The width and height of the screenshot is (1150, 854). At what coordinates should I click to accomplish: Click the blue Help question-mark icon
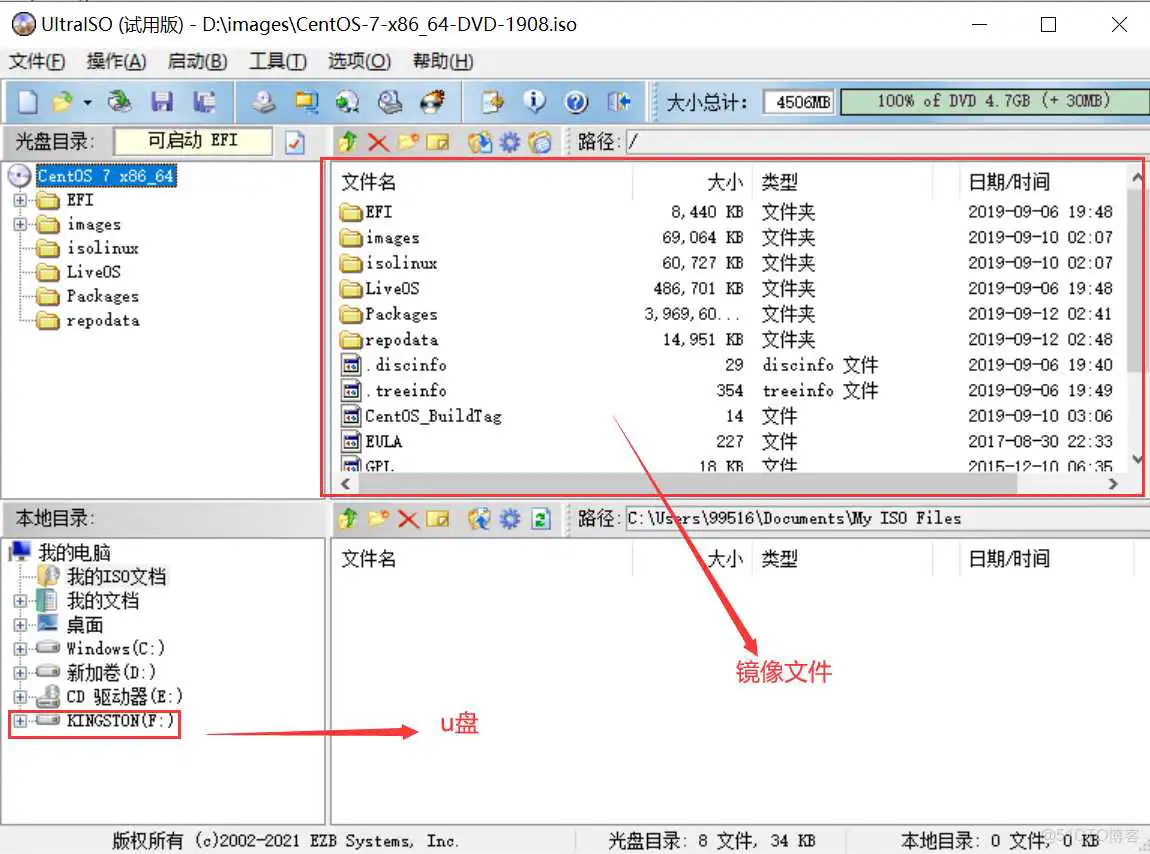[576, 101]
